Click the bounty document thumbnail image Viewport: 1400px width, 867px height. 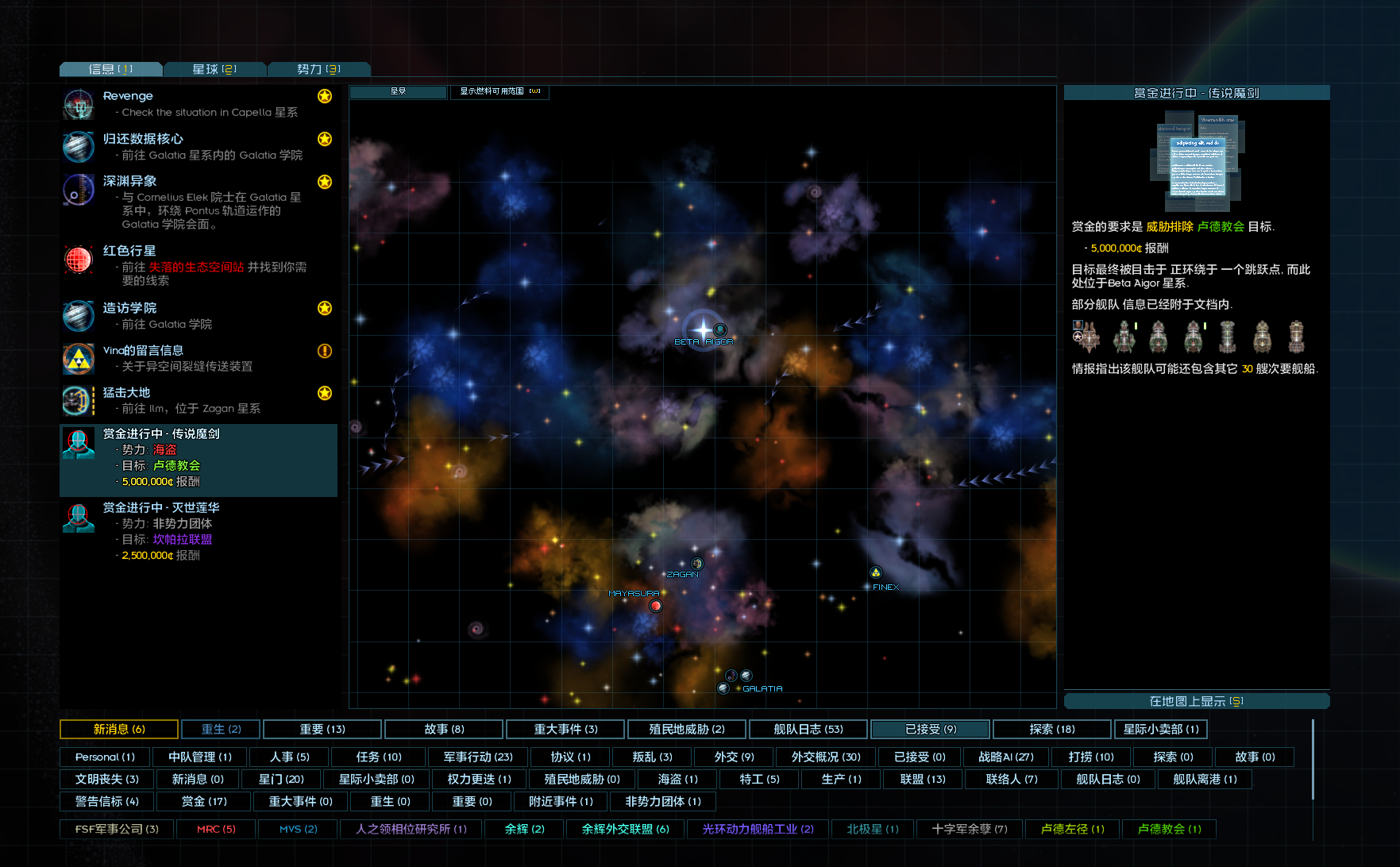tap(1197, 163)
